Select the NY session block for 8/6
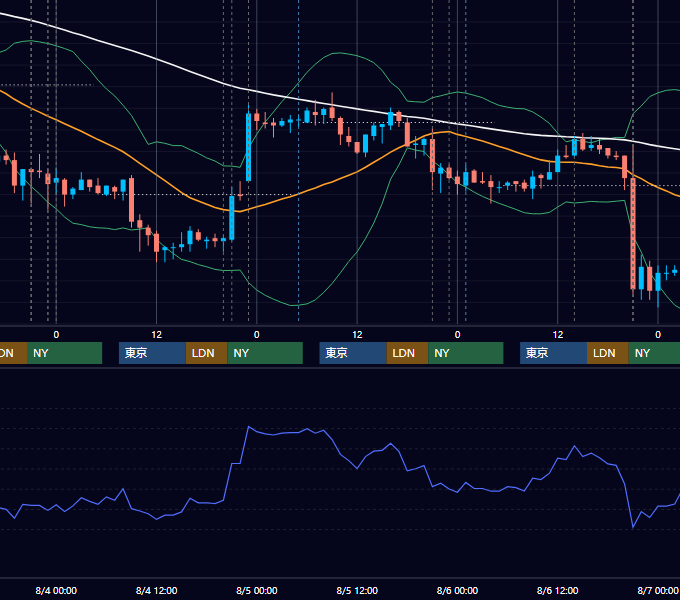 point(654,353)
